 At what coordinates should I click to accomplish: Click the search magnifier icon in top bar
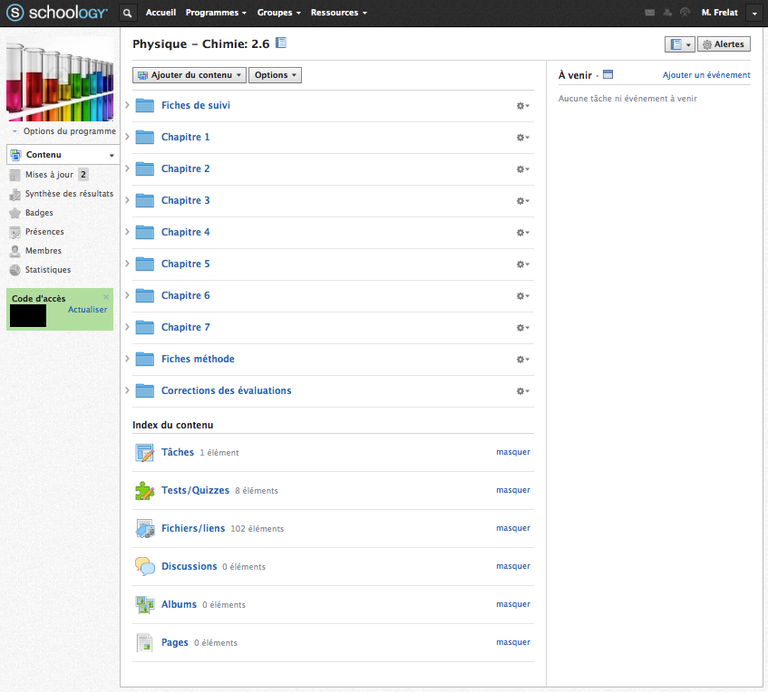pyautogui.click(x=127, y=13)
